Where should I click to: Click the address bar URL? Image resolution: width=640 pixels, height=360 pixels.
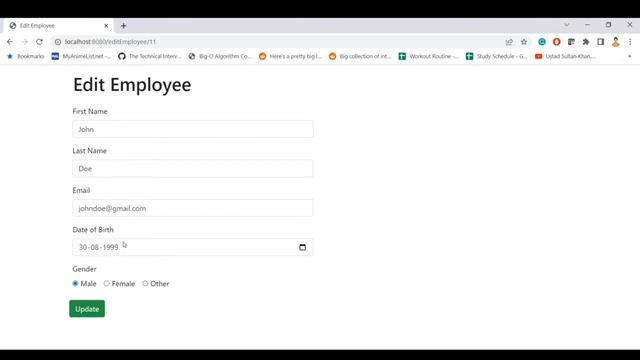[110, 42]
